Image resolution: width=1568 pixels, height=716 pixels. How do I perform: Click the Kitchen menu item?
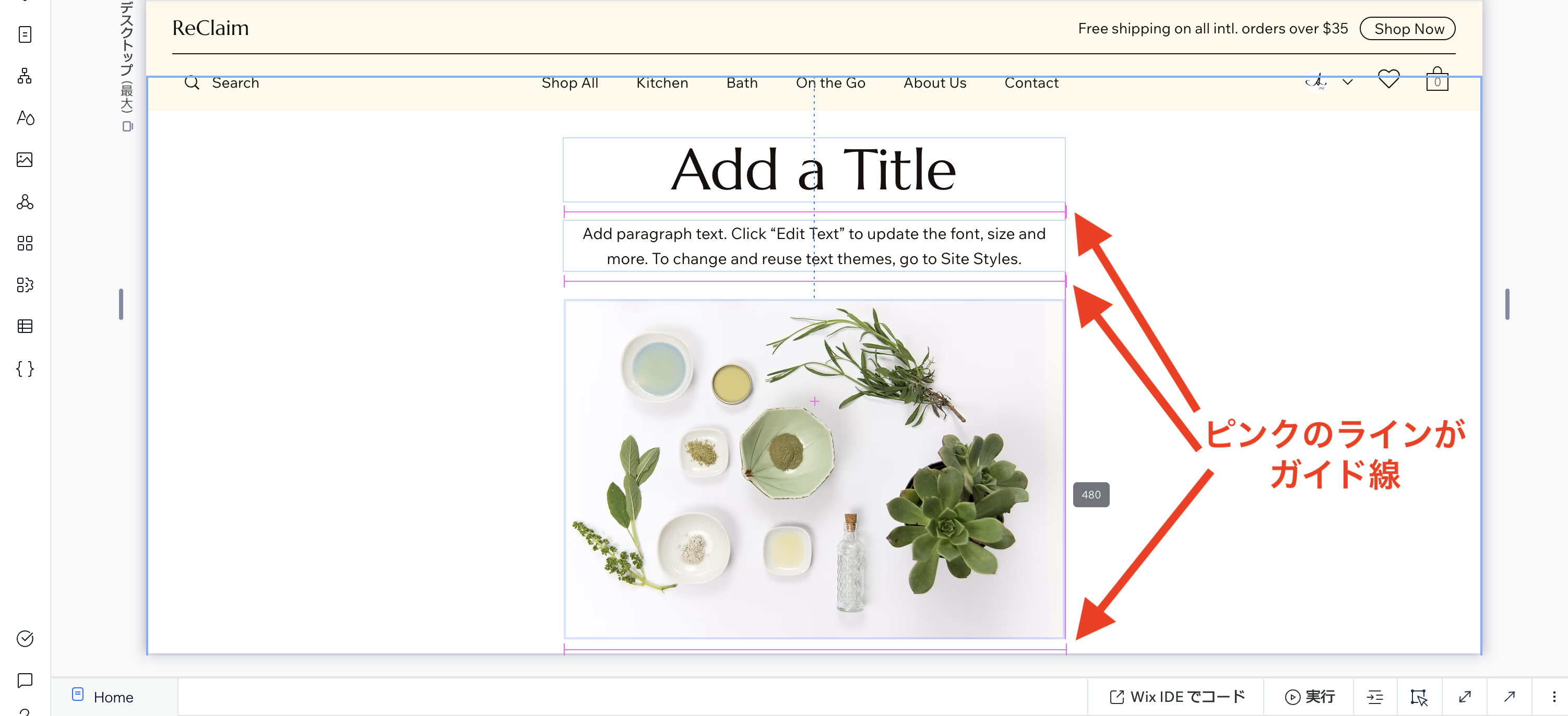(x=662, y=83)
